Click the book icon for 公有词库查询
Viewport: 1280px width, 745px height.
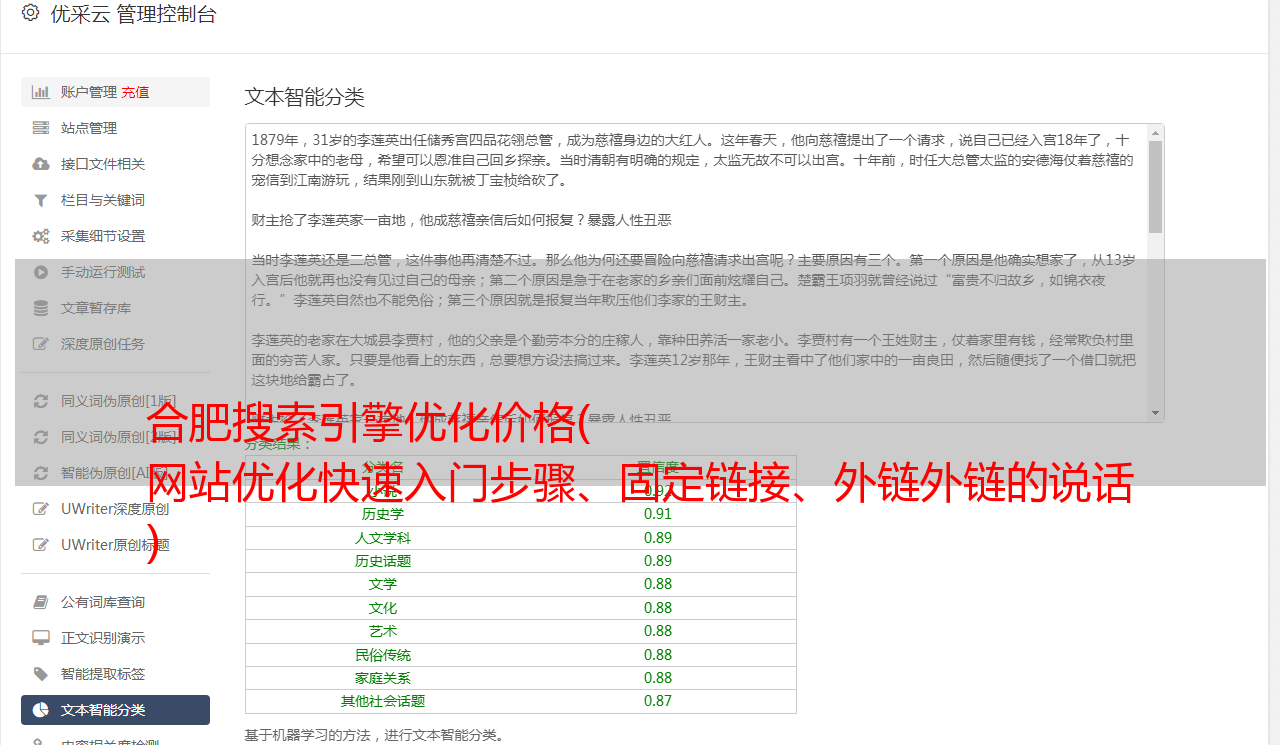pos(41,602)
